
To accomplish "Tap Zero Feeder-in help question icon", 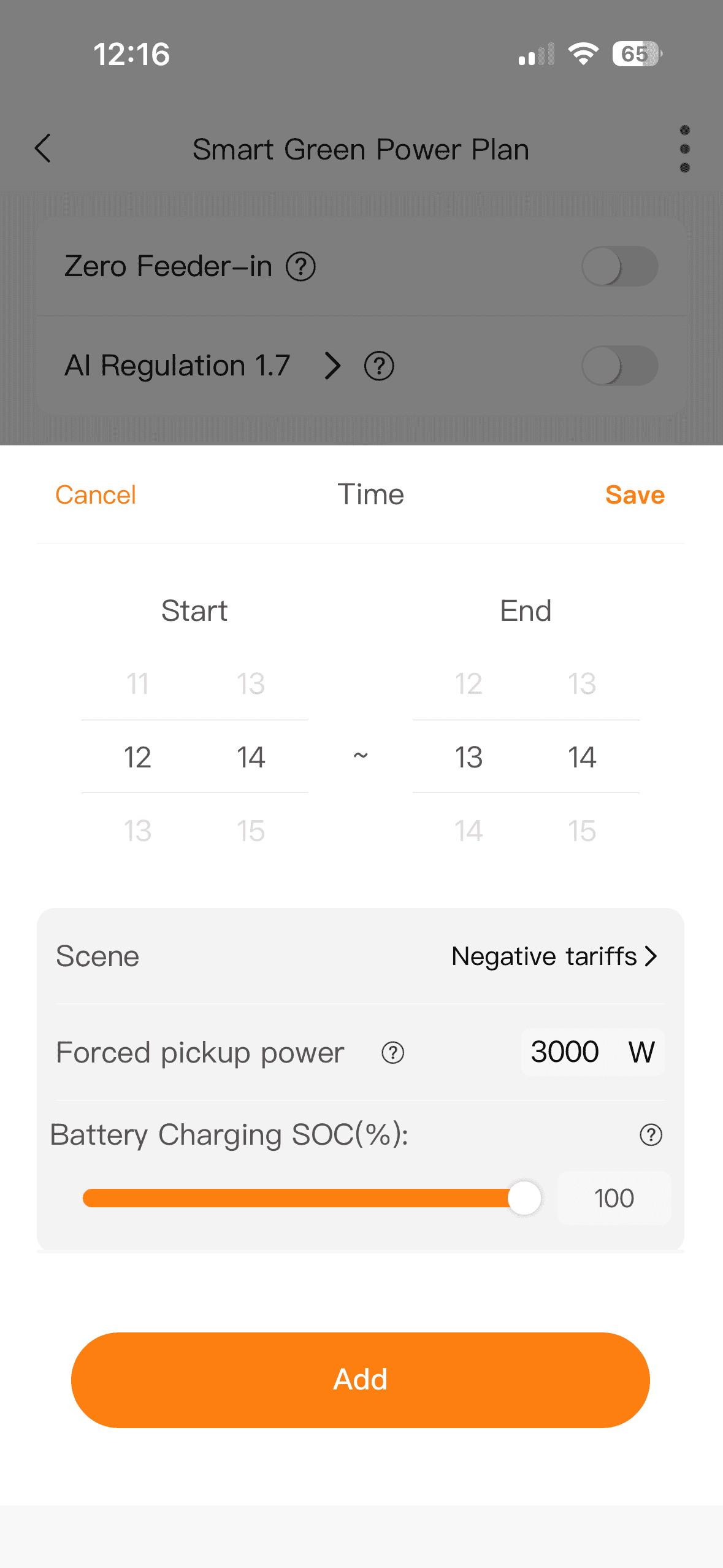I will click(x=300, y=267).
